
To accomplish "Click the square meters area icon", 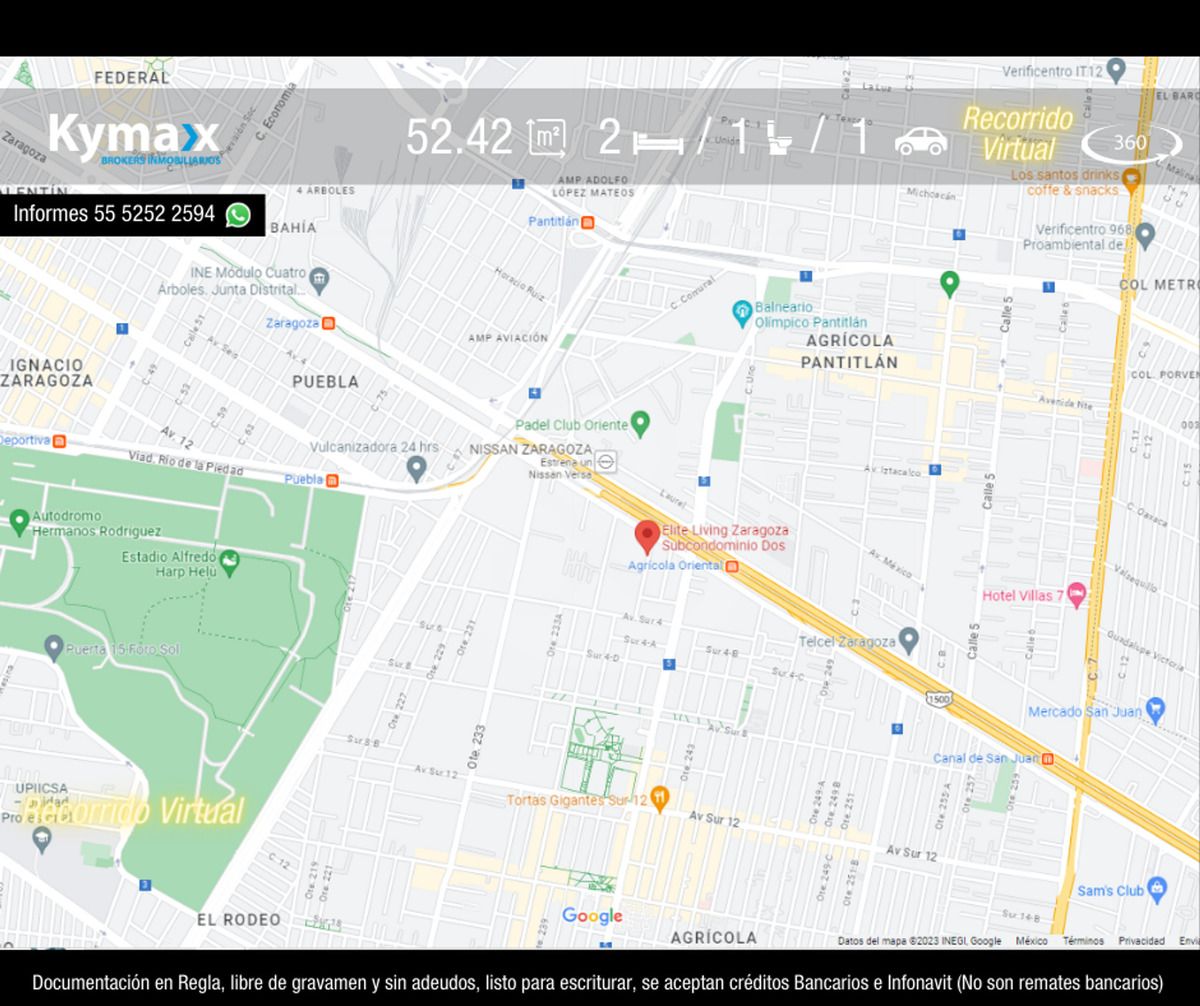I will tap(544, 137).
